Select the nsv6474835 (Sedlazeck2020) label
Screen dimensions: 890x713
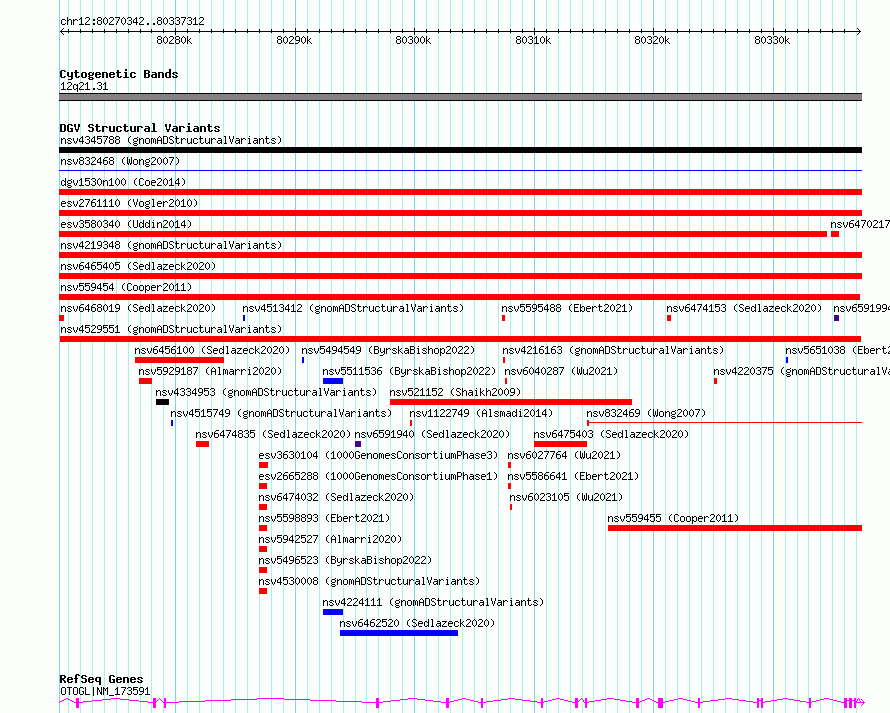click(273, 434)
